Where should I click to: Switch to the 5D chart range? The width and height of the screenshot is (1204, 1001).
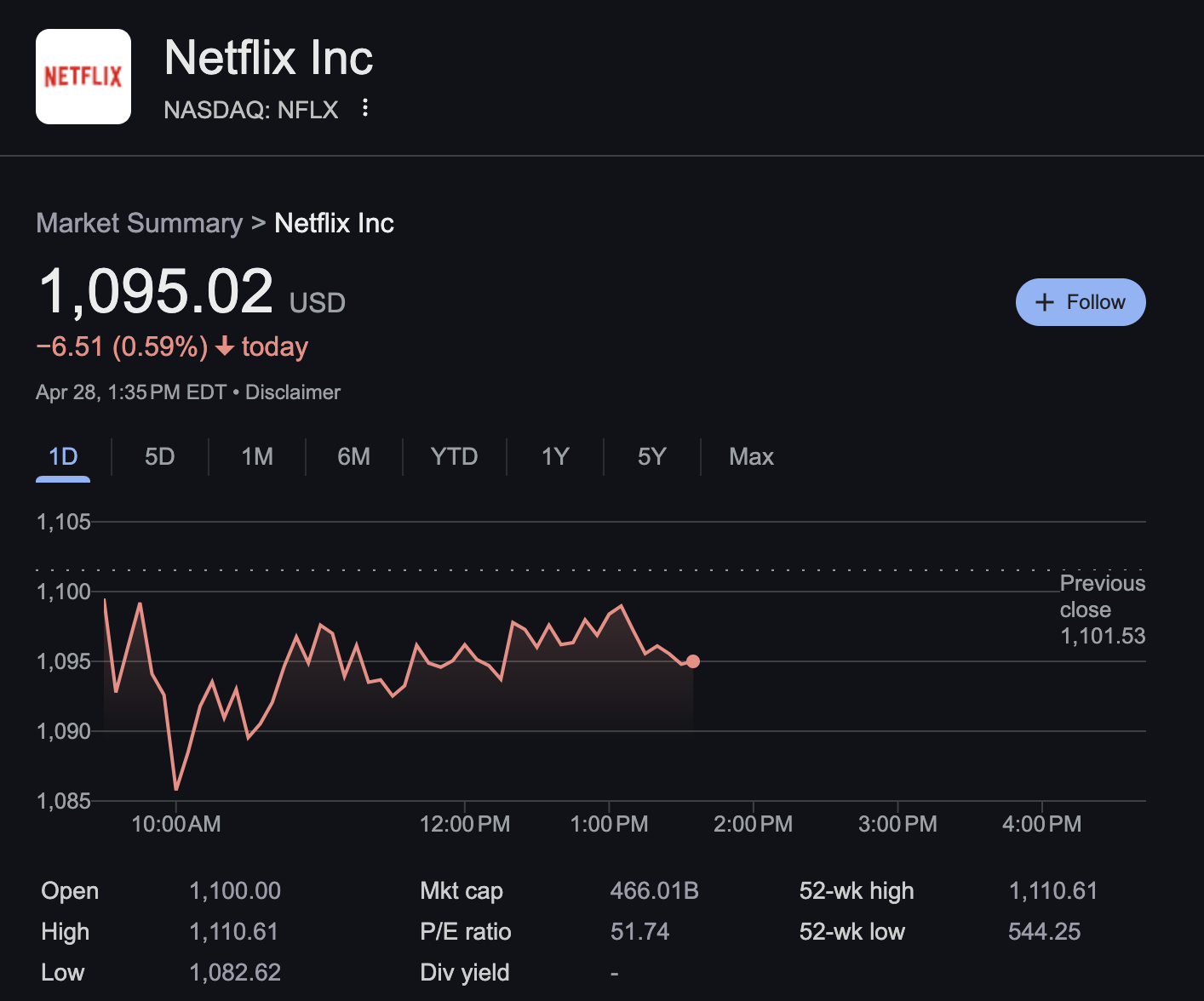(160, 457)
